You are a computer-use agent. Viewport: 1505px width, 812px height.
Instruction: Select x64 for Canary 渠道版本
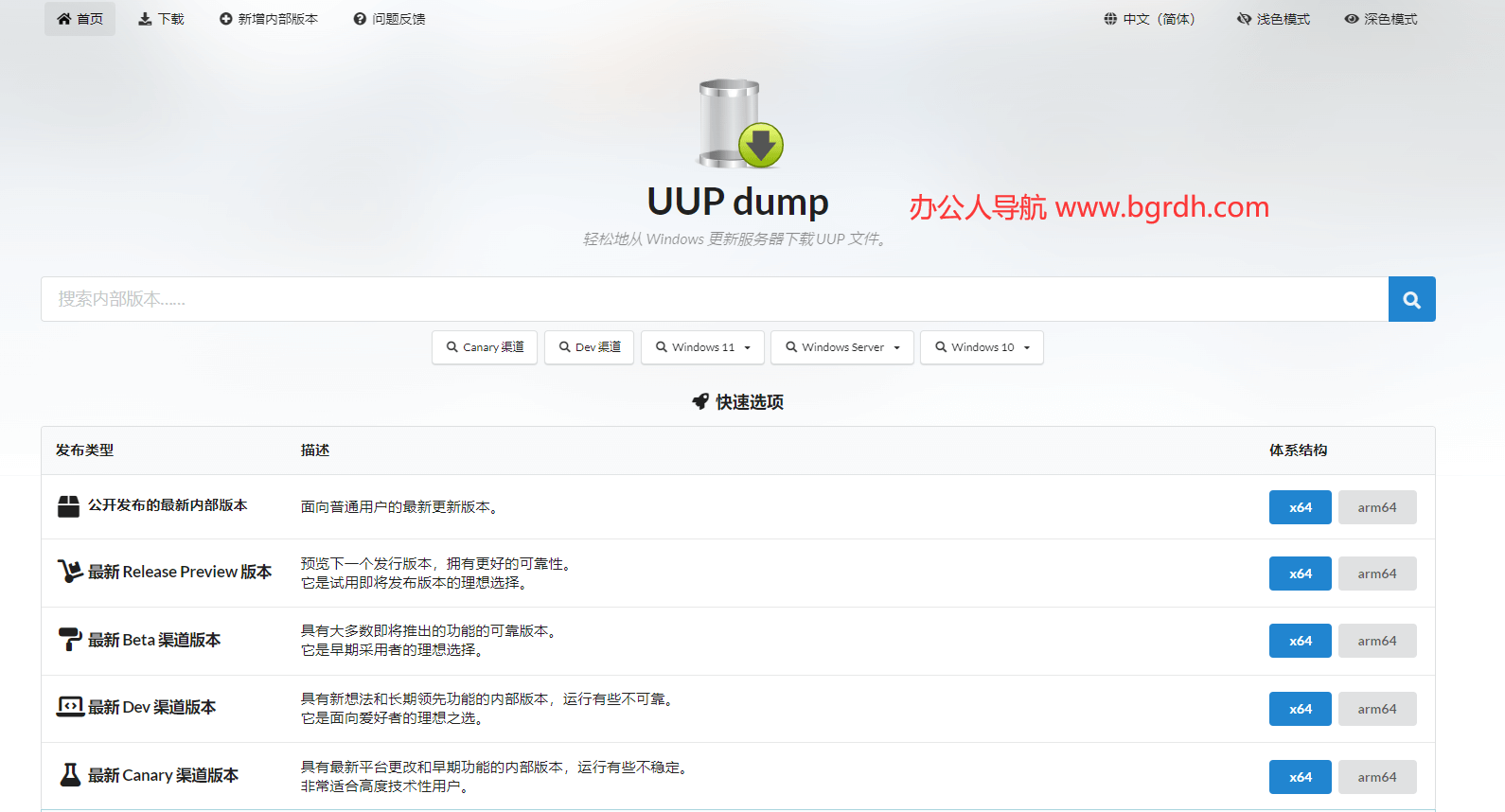pos(1301,777)
